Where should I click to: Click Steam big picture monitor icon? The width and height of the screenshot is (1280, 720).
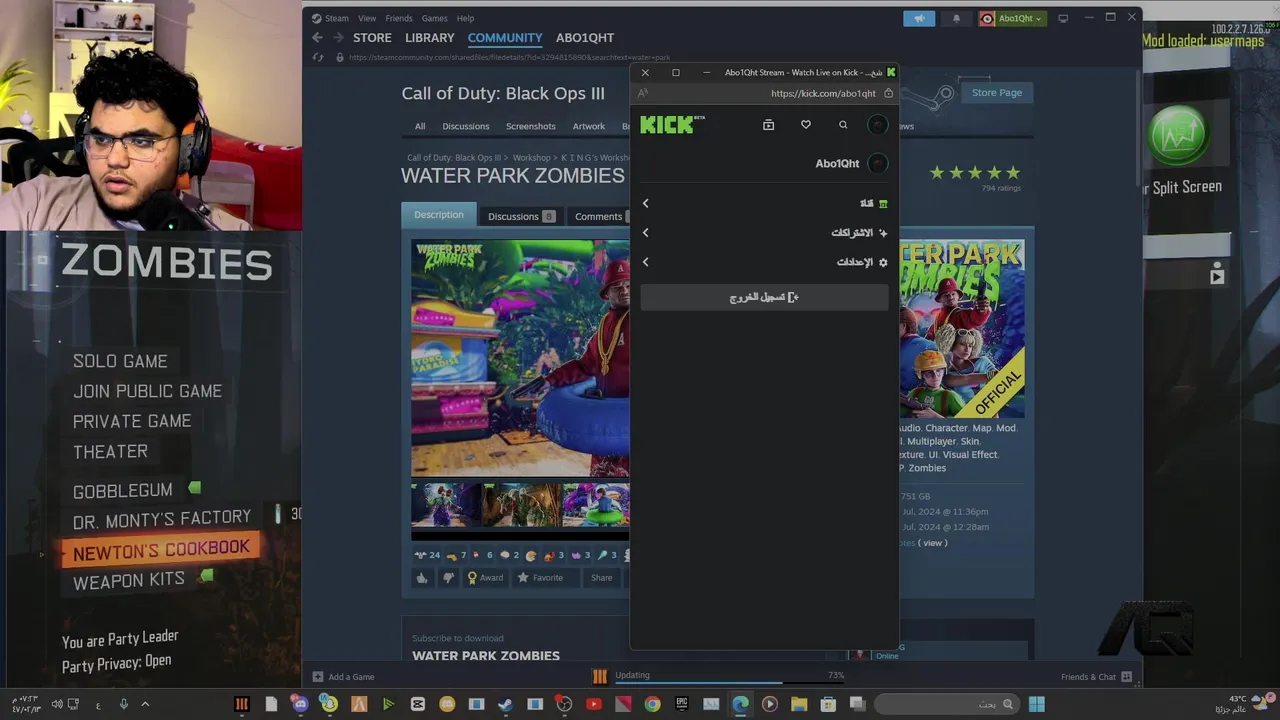click(1063, 18)
